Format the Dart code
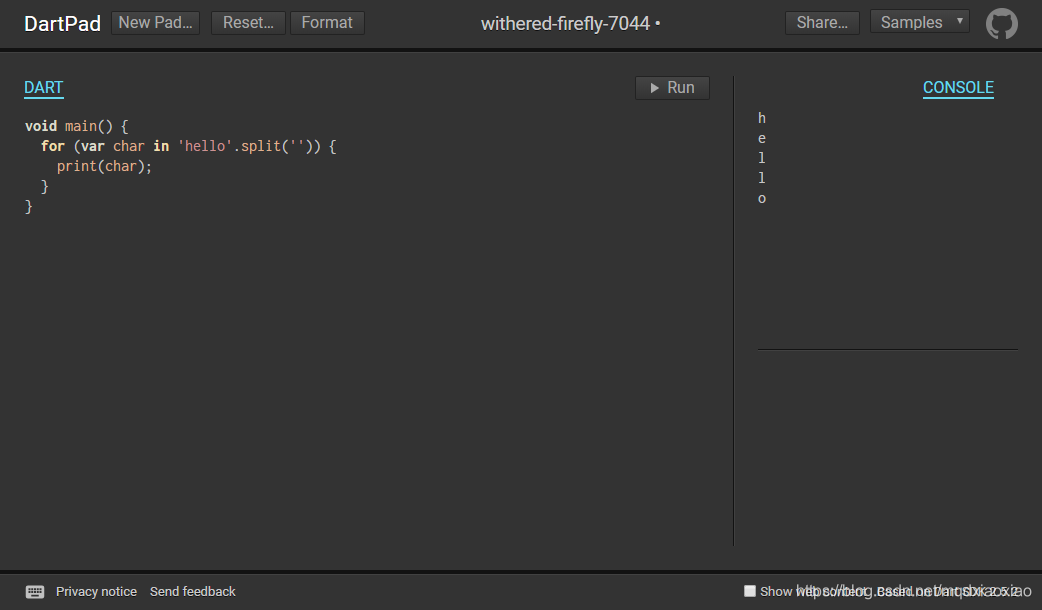The height and width of the screenshot is (610, 1042). tap(327, 23)
